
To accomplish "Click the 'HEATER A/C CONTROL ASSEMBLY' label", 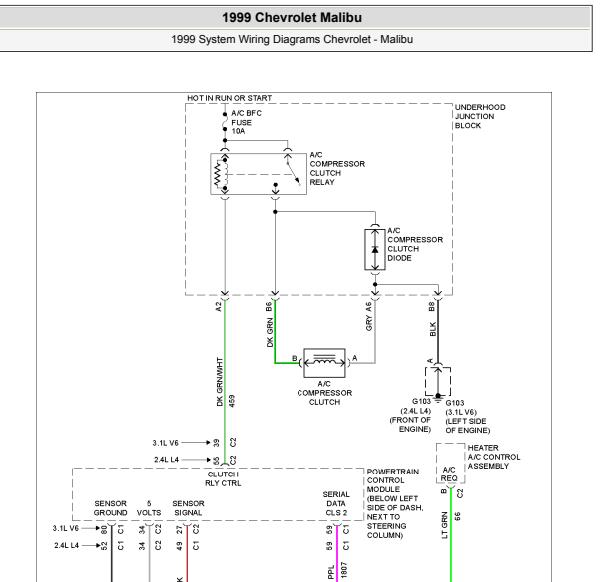I will (x=494, y=457).
